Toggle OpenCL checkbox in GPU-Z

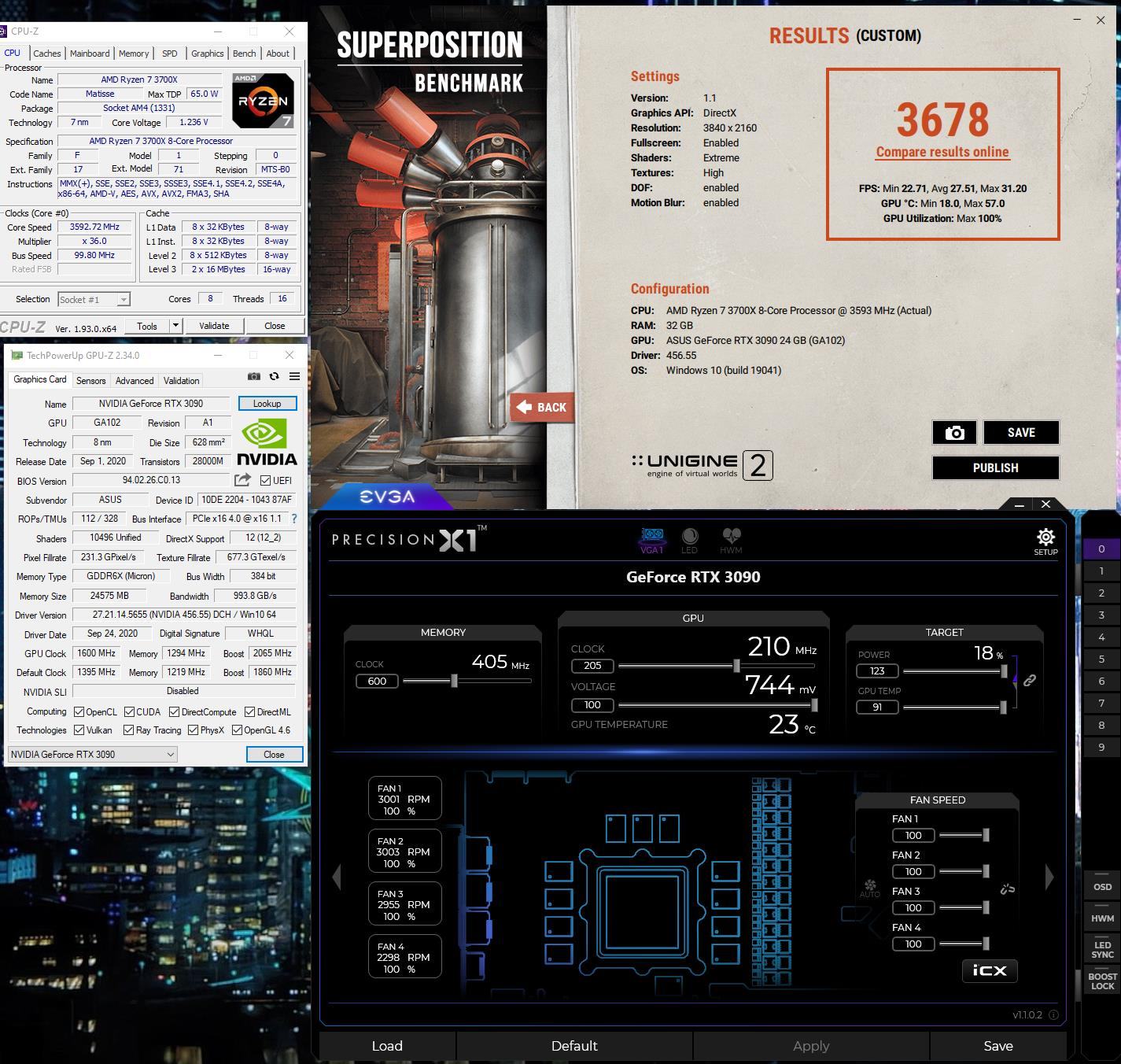point(79,711)
